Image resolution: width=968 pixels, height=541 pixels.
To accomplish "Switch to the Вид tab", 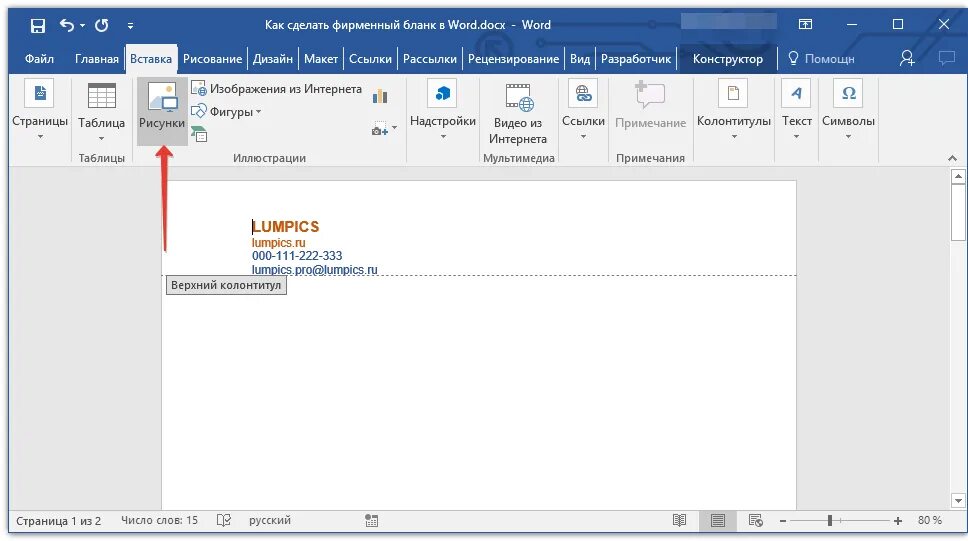I will 580,59.
